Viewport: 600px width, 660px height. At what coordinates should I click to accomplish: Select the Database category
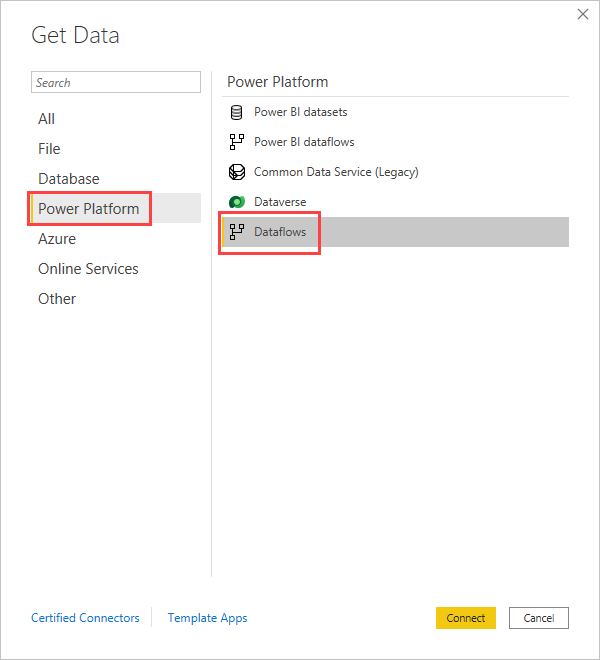116,179
